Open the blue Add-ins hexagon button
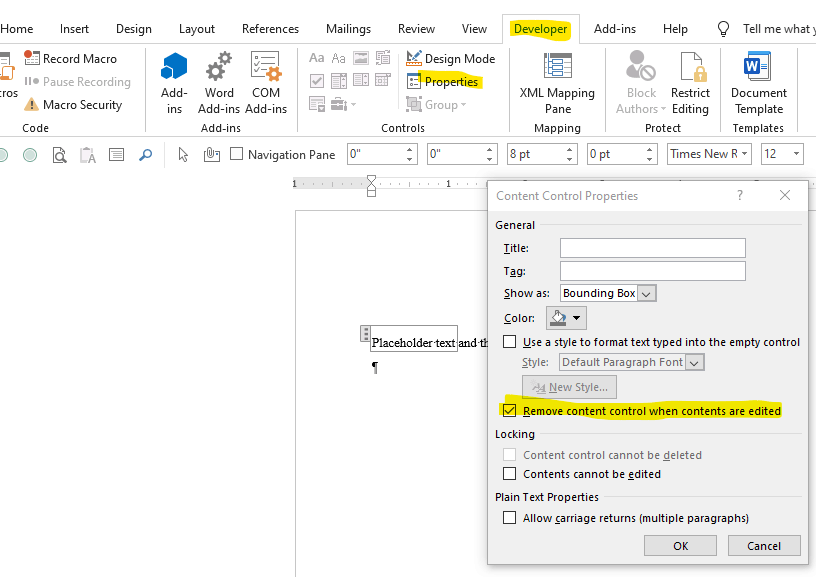816x577 pixels. 174,67
